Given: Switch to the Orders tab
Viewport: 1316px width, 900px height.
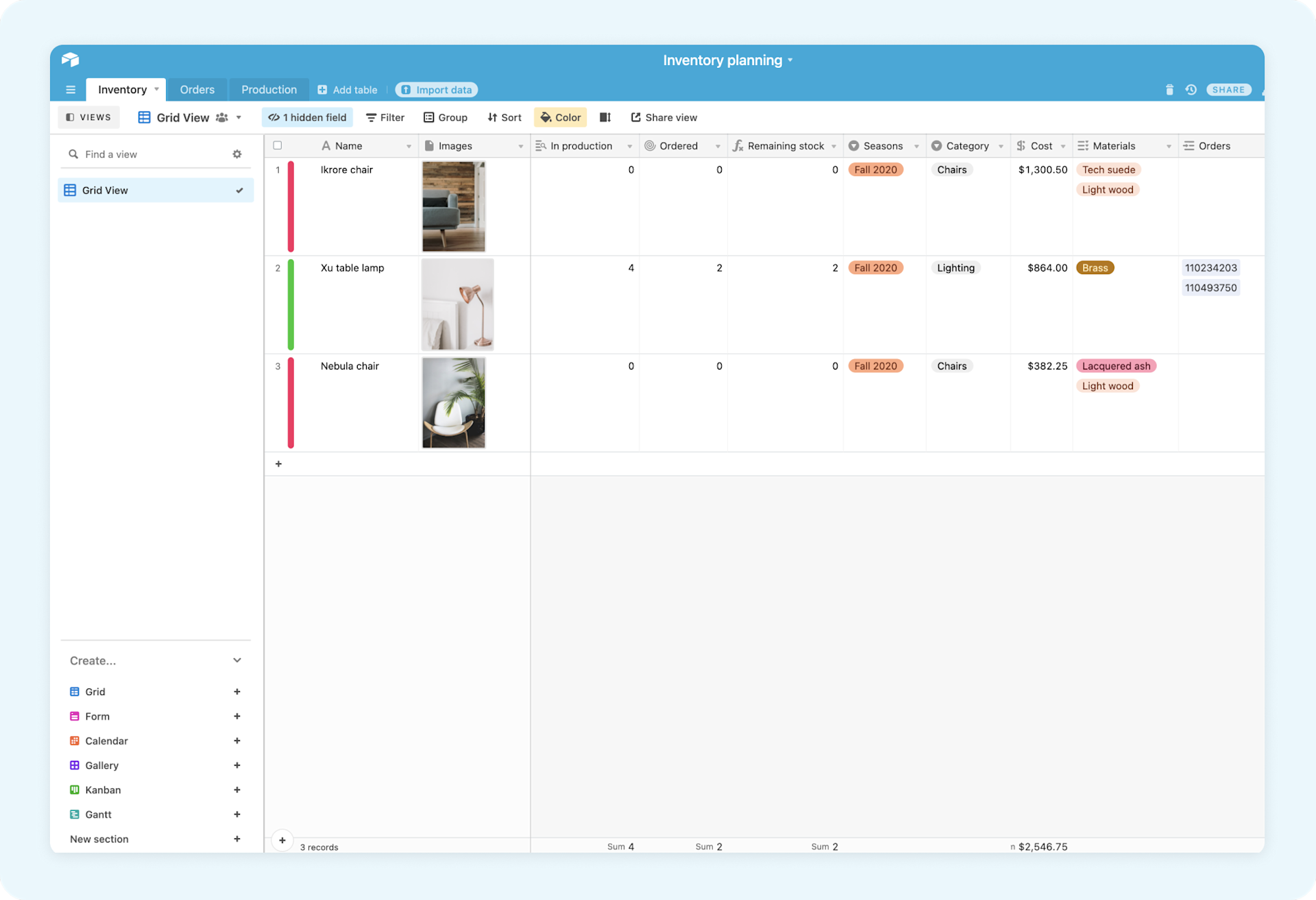Looking at the screenshot, I should [197, 89].
